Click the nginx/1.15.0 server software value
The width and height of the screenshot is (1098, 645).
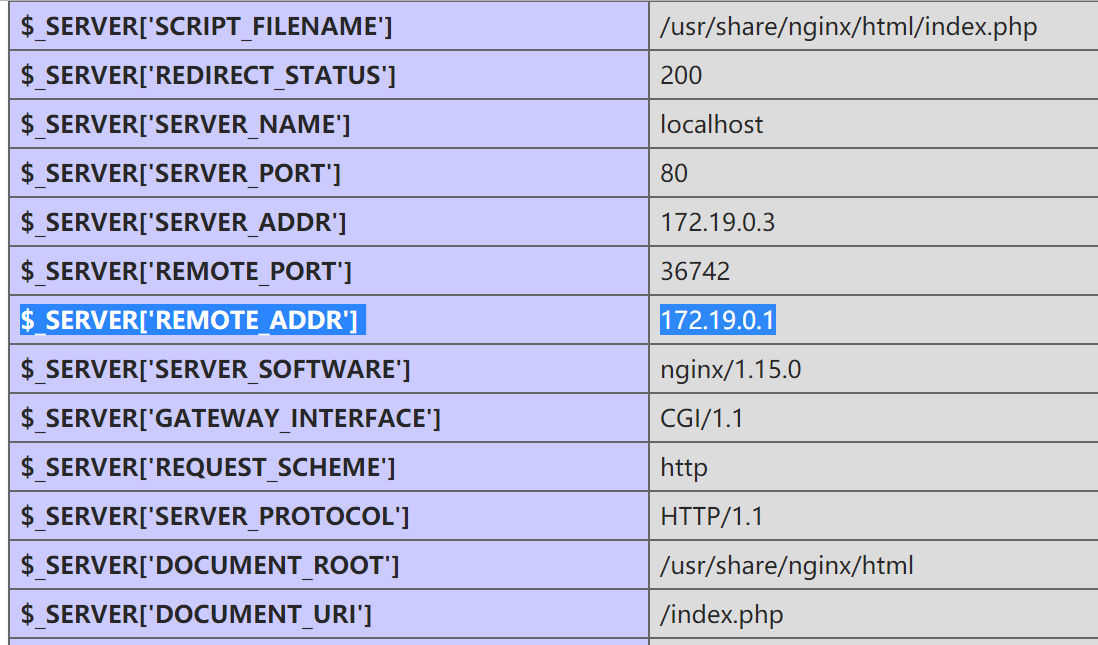[x=730, y=370]
